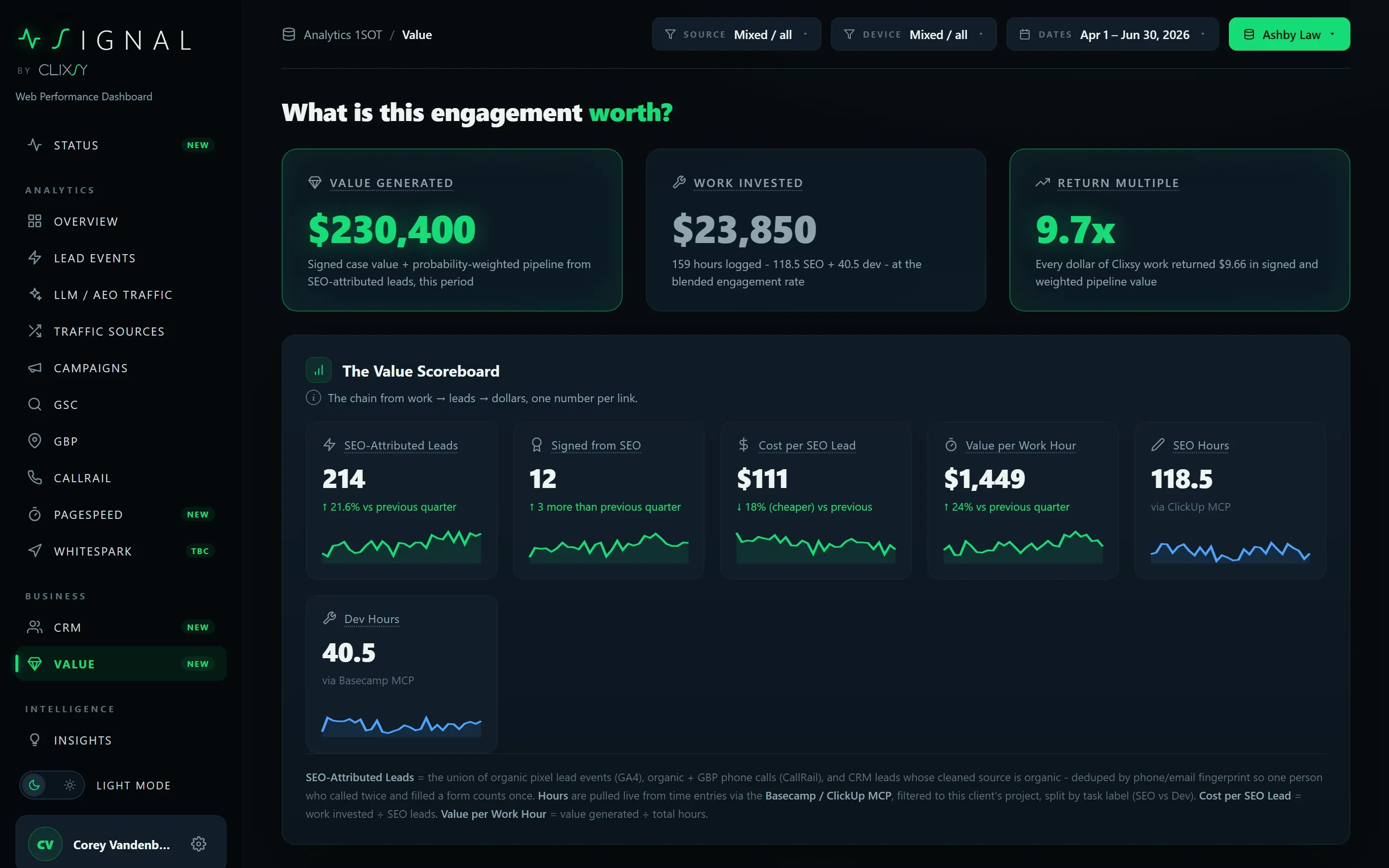Go to the Overview page

(121, 221)
